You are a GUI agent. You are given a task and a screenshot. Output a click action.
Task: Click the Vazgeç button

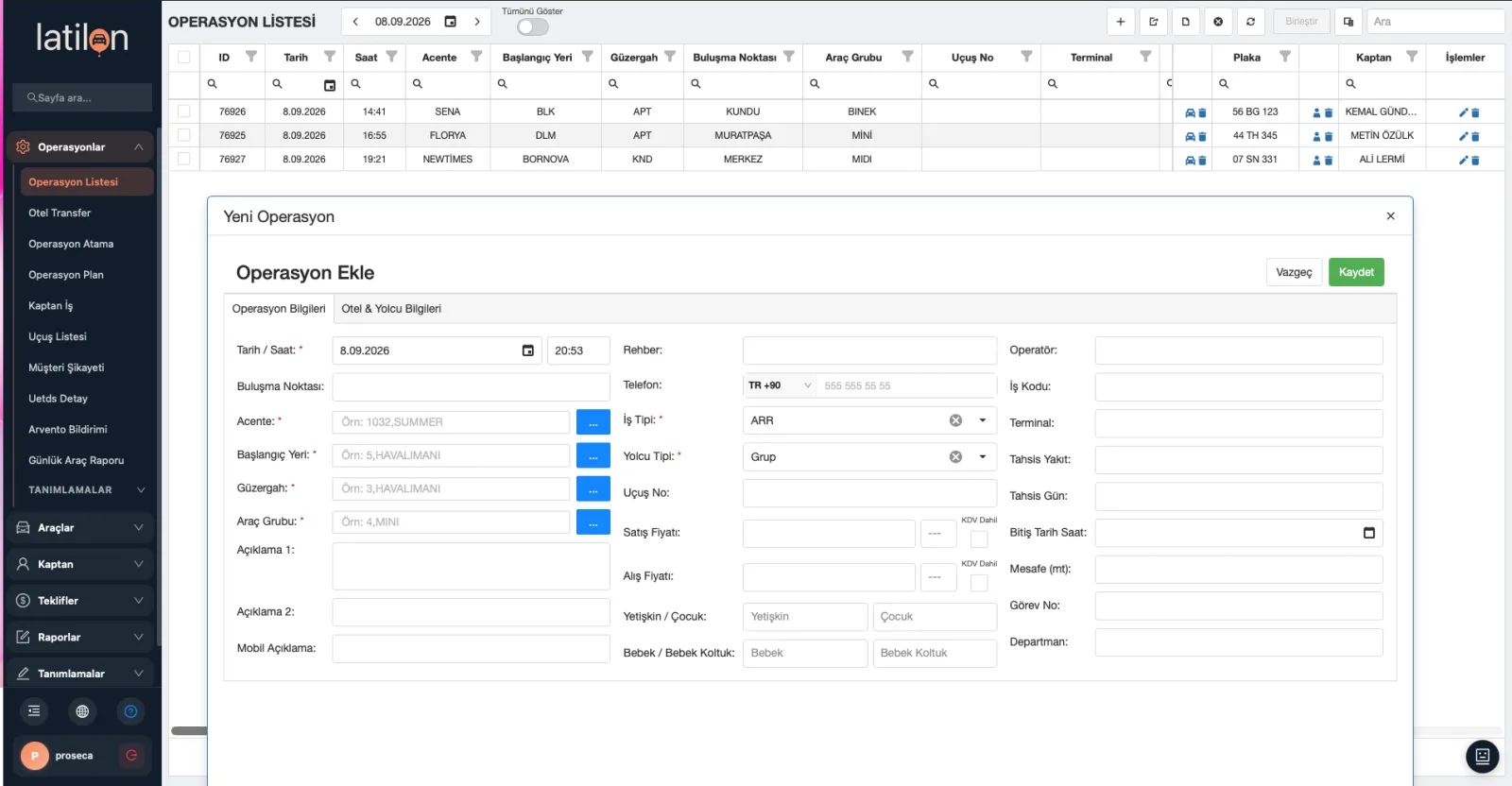pyautogui.click(x=1294, y=272)
